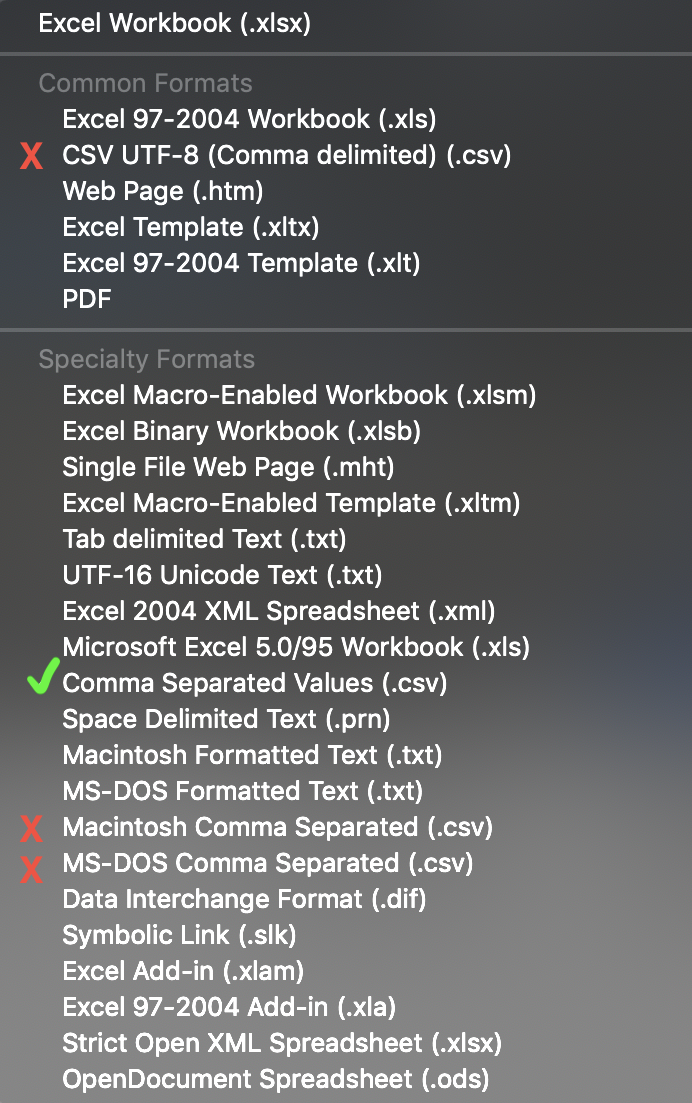
Task: Select Macintosh Comma Separated (.csv)
Action: click(277, 827)
